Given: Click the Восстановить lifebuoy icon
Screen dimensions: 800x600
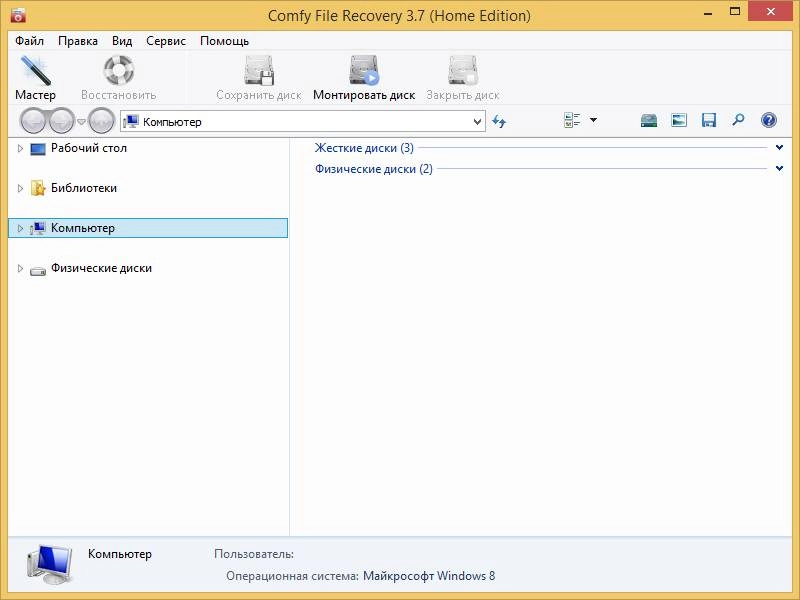Looking at the screenshot, I should click(x=119, y=70).
